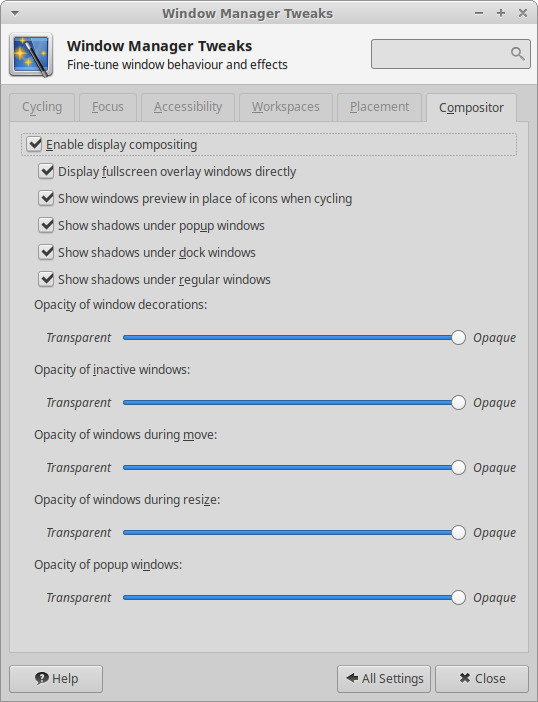Uncheck Display fullscreen overlay windows directly

[x=46, y=171]
